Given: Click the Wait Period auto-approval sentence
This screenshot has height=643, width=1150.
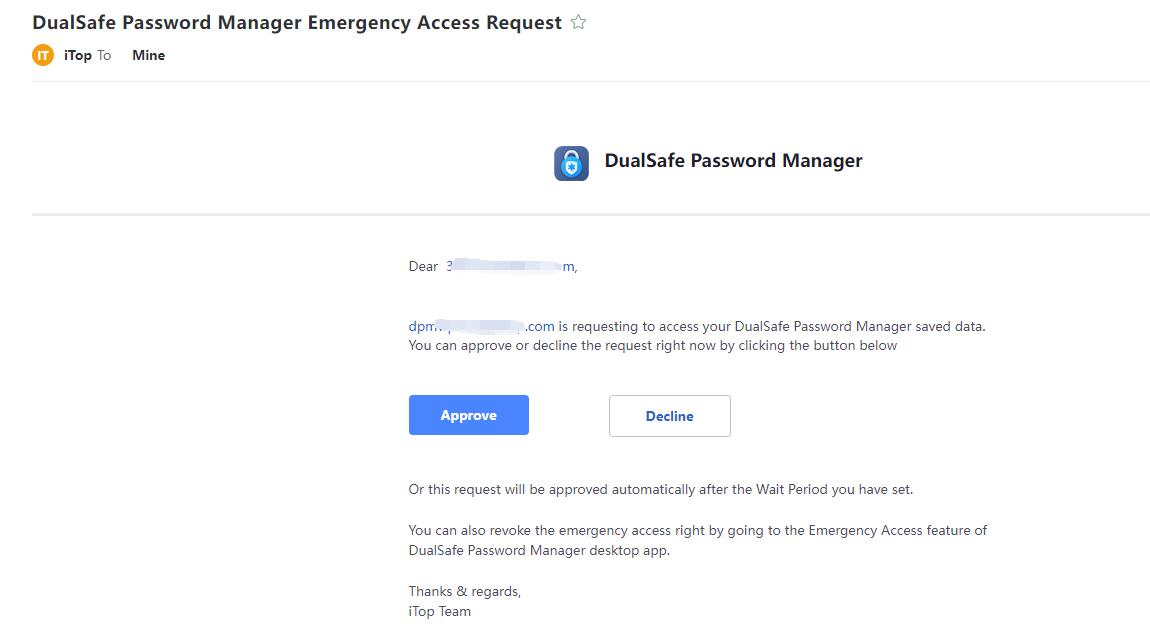Looking at the screenshot, I should tap(661, 489).
